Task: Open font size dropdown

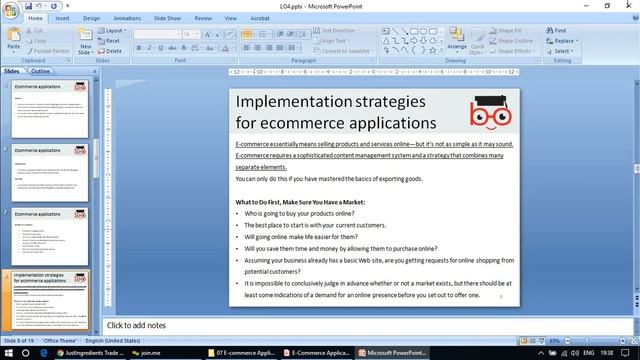Action: tap(198, 34)
